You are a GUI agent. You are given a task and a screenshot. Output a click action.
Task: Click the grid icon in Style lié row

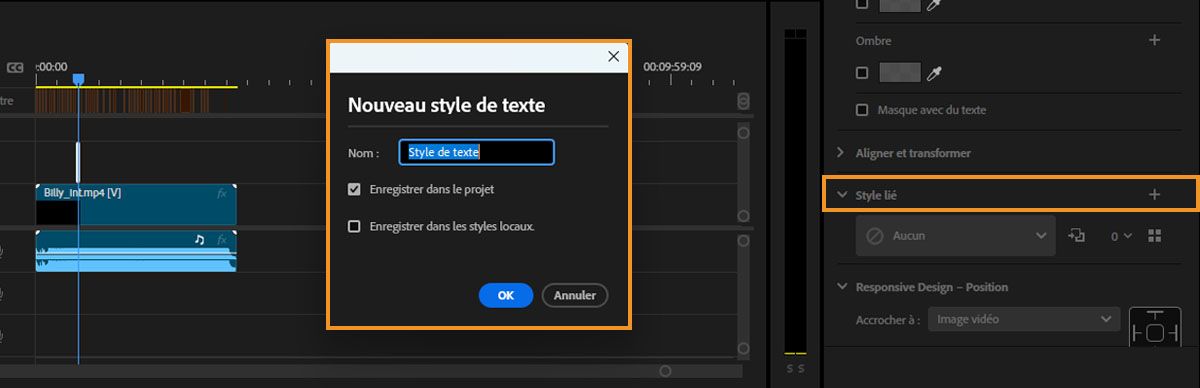[x=1155, y=236]
